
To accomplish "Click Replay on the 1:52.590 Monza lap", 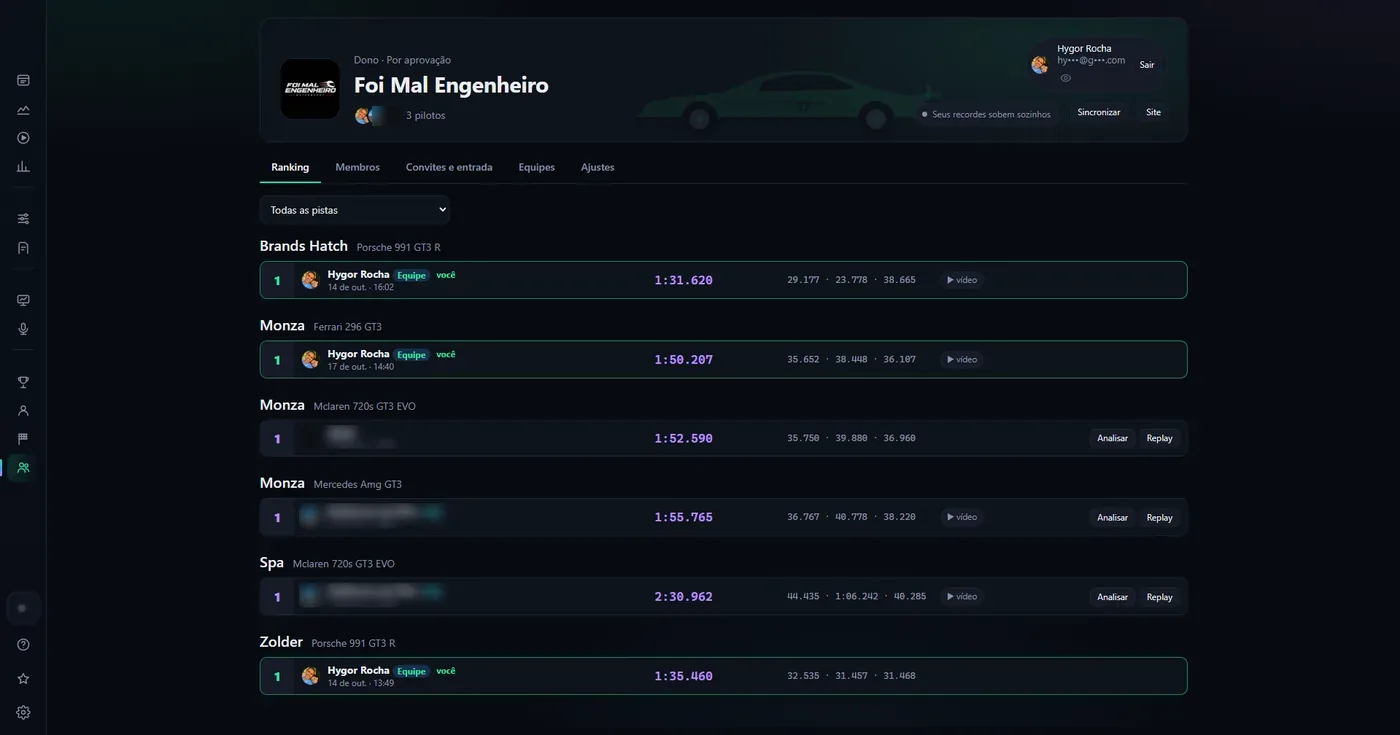I will coord(1160,438).
